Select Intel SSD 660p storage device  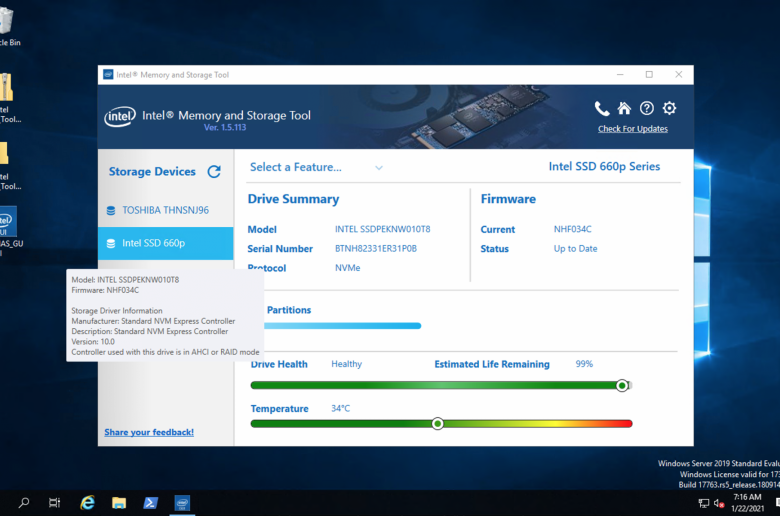click(166, 243)
